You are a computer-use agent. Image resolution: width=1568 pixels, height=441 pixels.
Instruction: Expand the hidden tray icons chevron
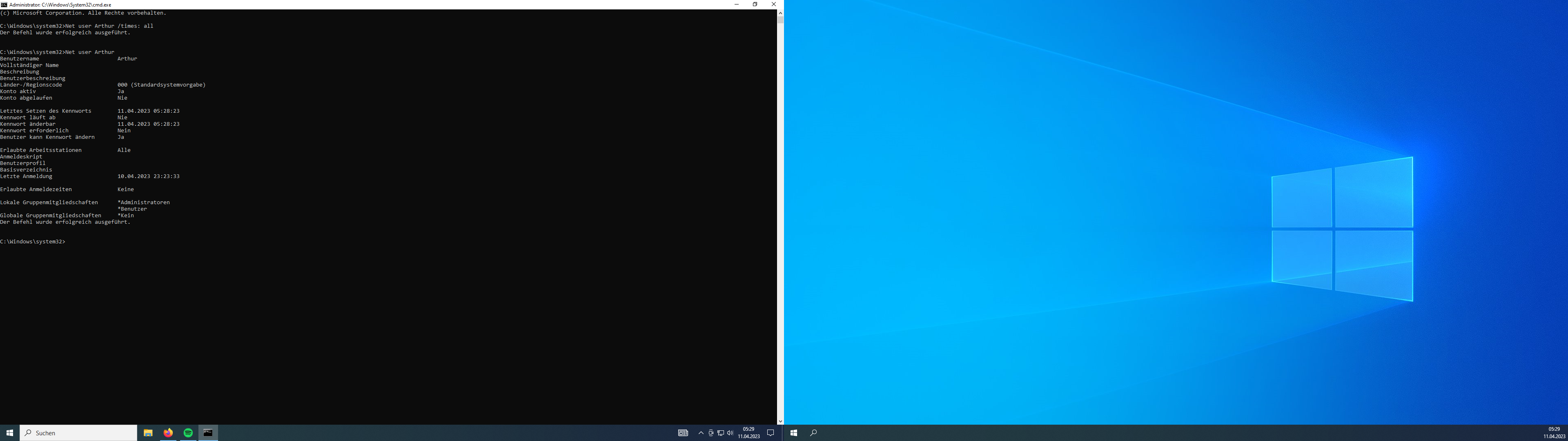coord(701,433)
